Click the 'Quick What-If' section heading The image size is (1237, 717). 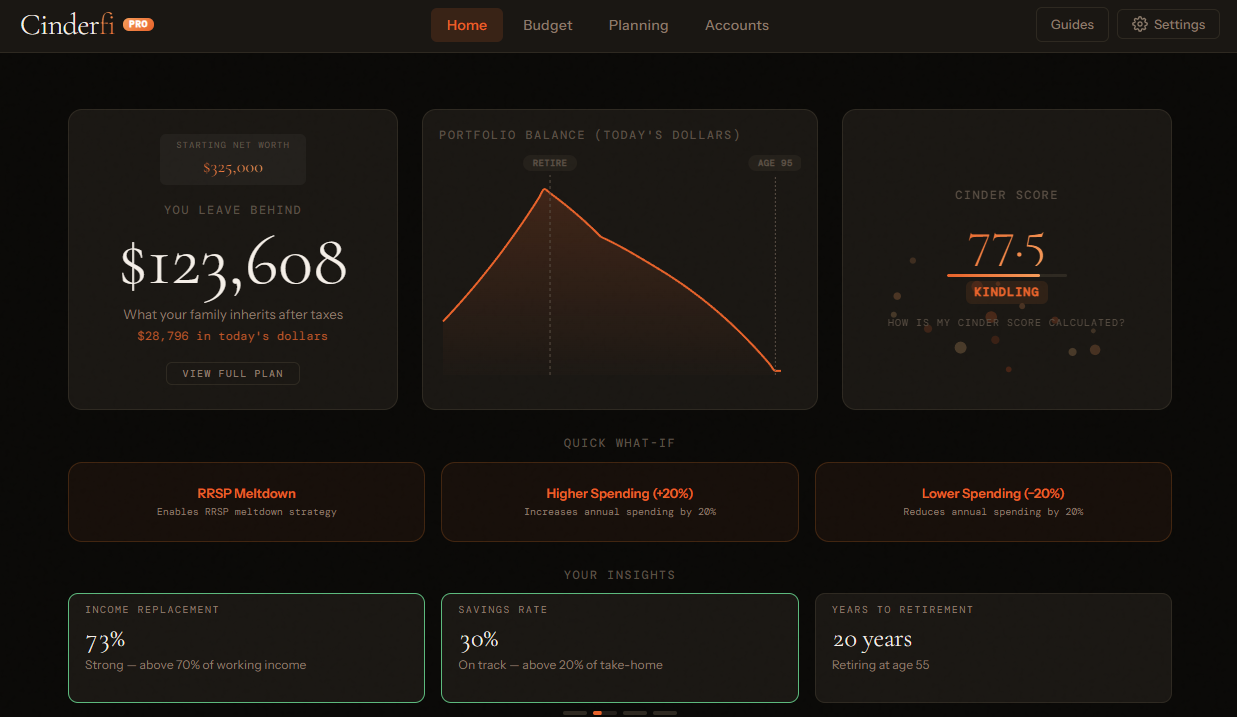[619, 443]
